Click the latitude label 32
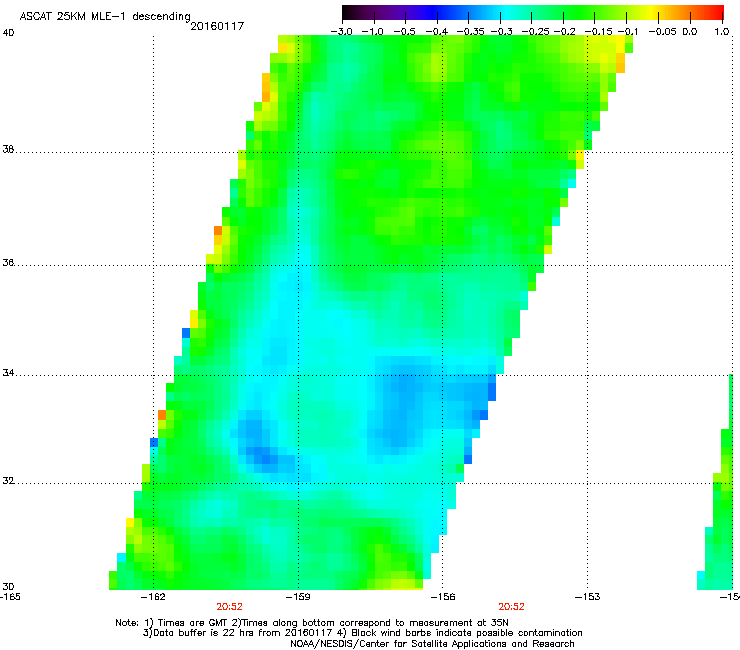The width and height of the screenshot is (740, 650). pos(8,481)
